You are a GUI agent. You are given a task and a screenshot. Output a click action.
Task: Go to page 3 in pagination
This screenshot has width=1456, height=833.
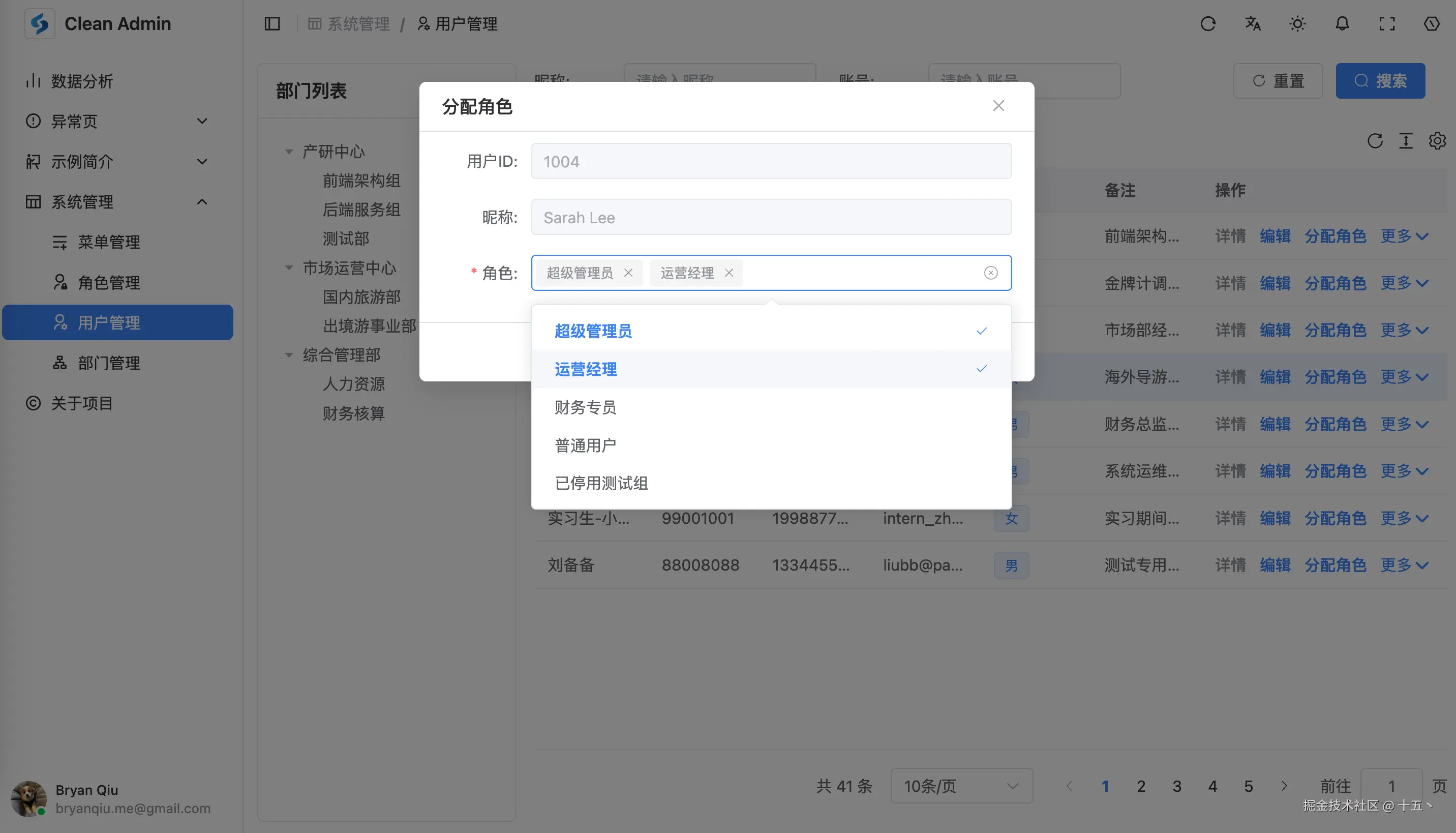point(1176,786)
